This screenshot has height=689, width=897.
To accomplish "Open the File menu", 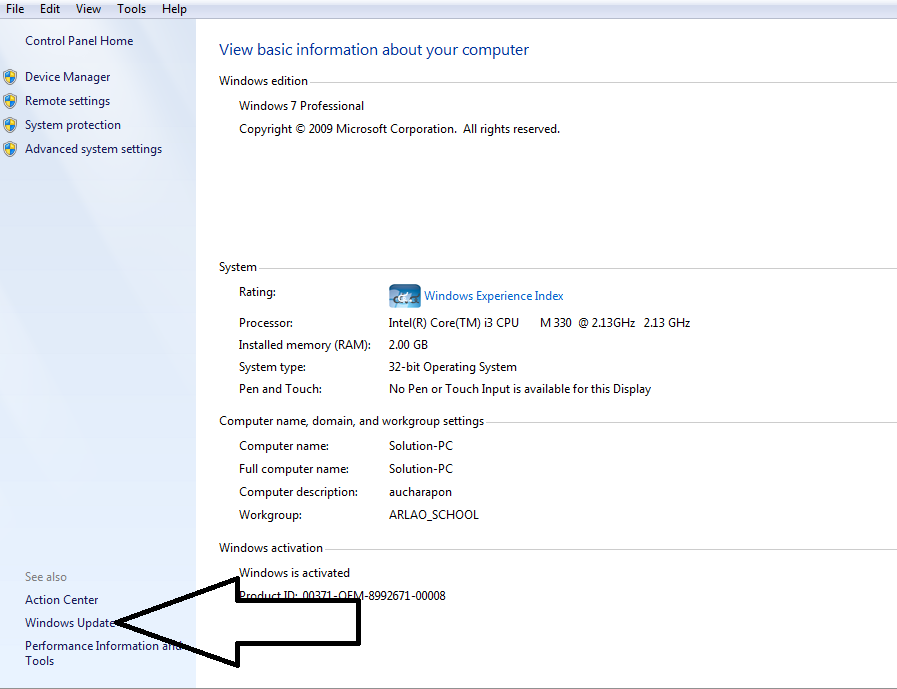I will [x=15, y=9].
